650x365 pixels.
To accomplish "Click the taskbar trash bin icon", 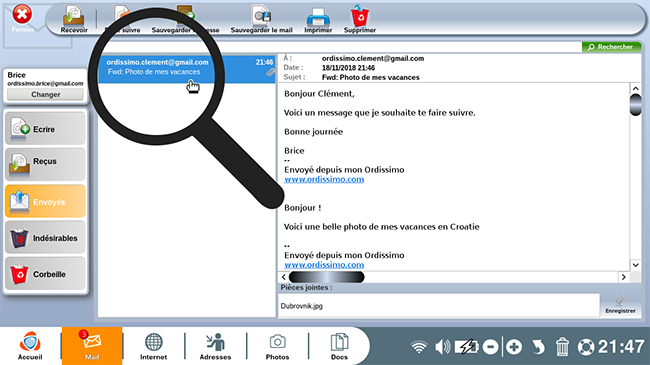I will [562, 347].
